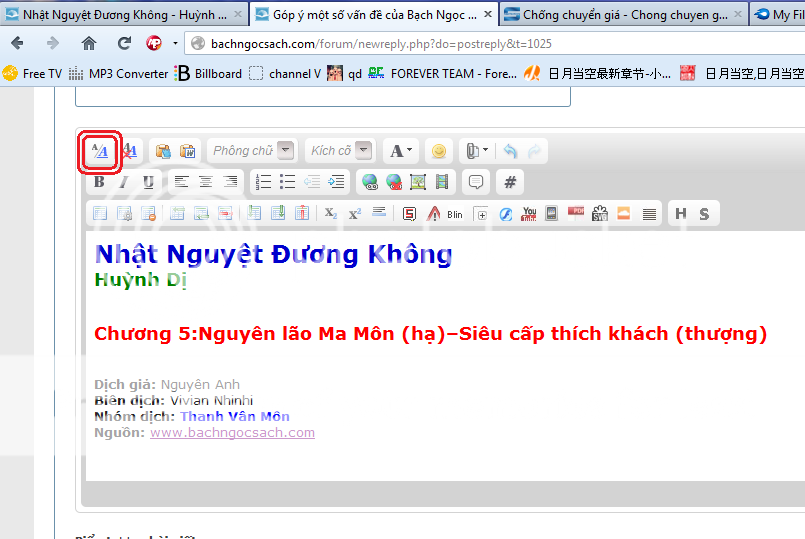Click the increase indent icon
This screenshot has height=539, width=805.
tap(336, 182)
